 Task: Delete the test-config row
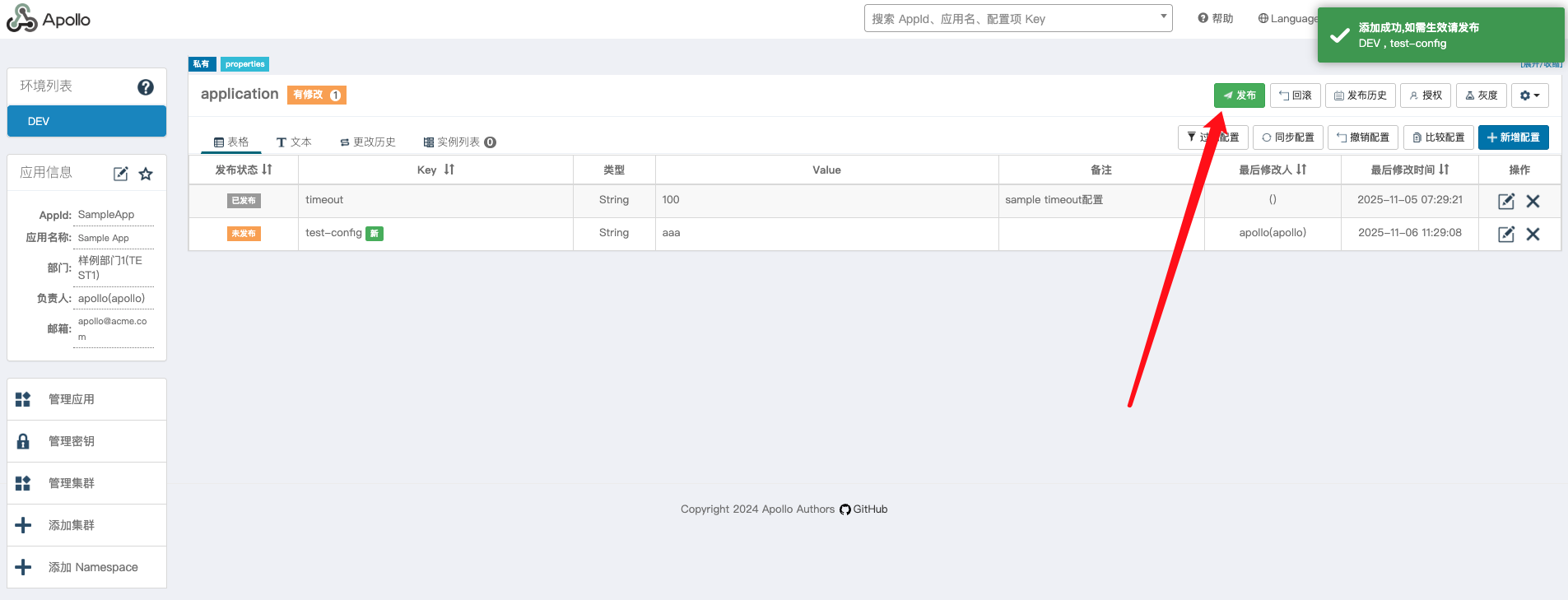point(1533,234)
